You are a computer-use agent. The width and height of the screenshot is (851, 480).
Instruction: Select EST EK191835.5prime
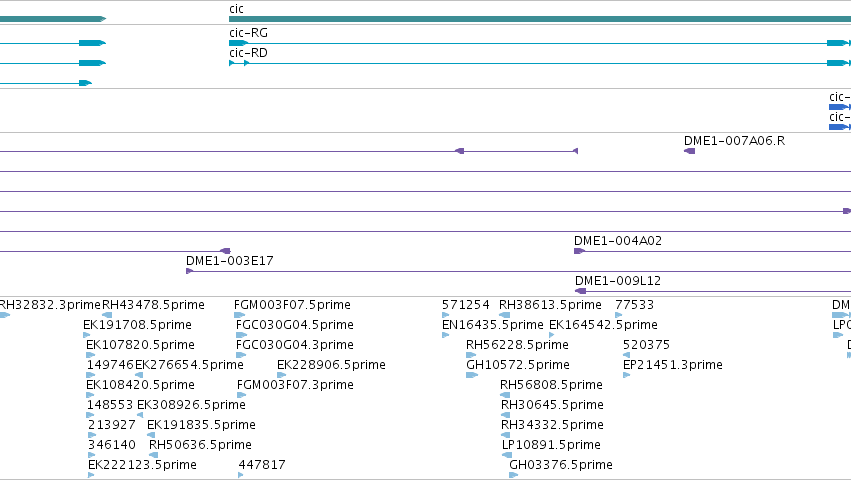201,425
